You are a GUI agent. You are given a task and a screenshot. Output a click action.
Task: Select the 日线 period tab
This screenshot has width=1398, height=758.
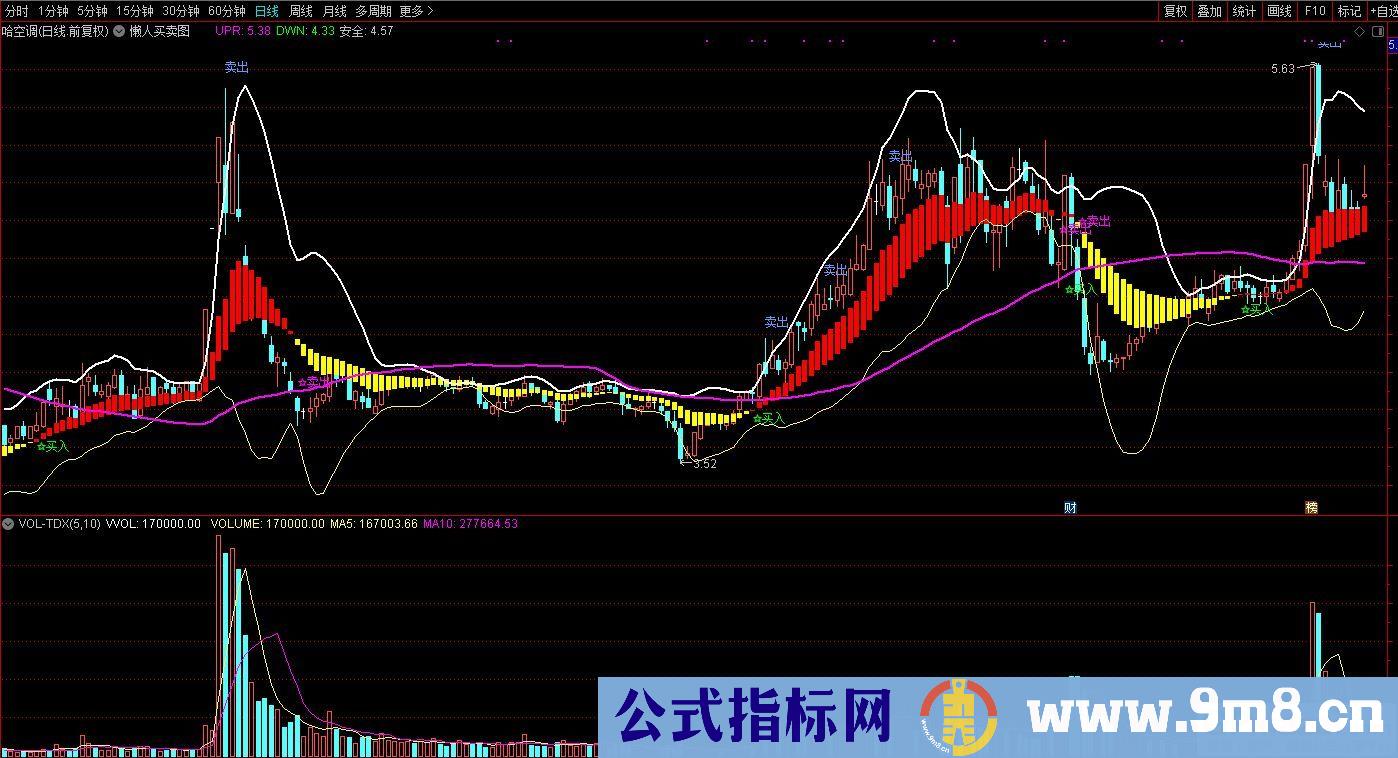(x=267, y=11)
